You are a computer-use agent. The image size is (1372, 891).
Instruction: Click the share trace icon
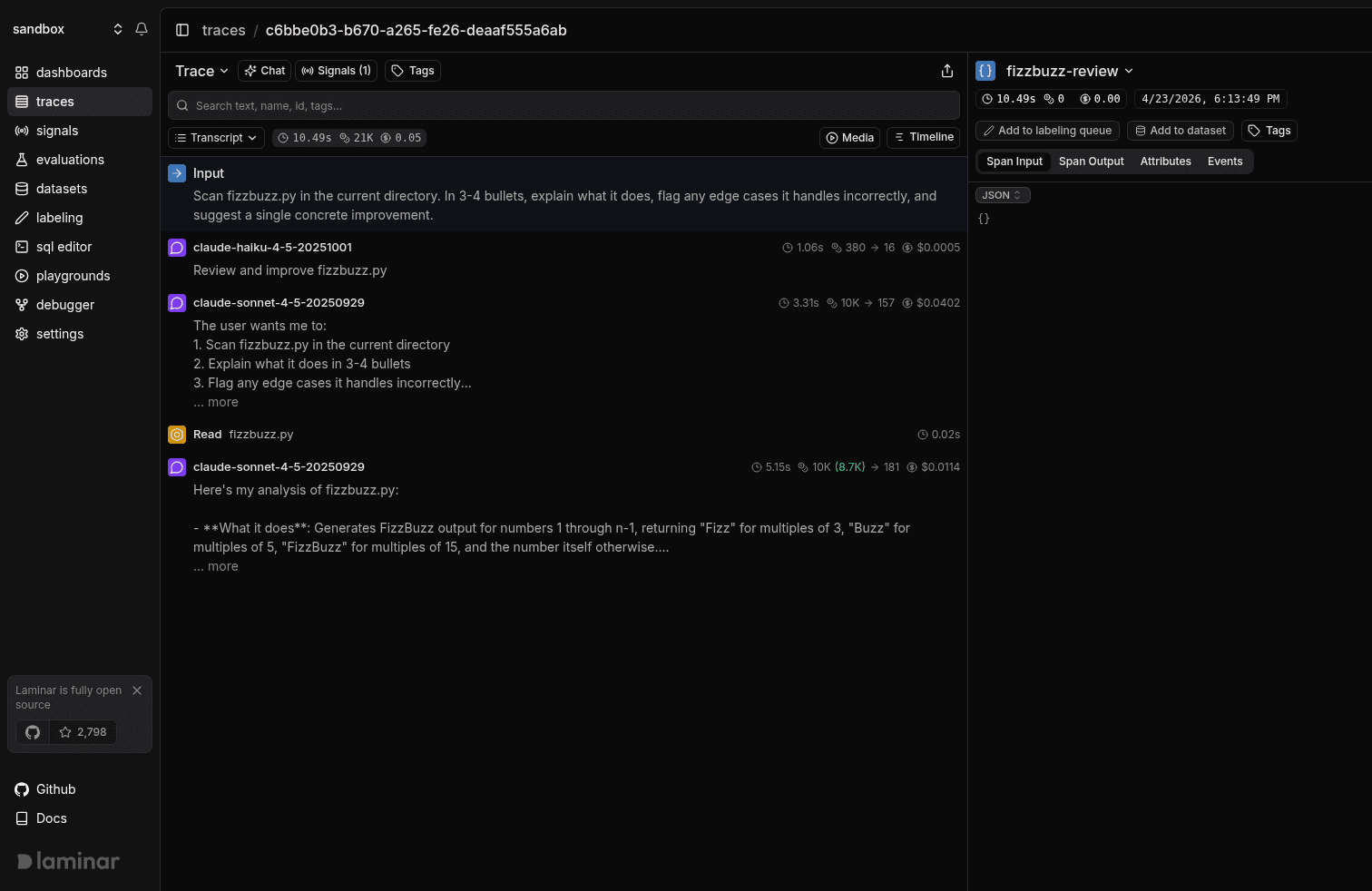(947, 71)
